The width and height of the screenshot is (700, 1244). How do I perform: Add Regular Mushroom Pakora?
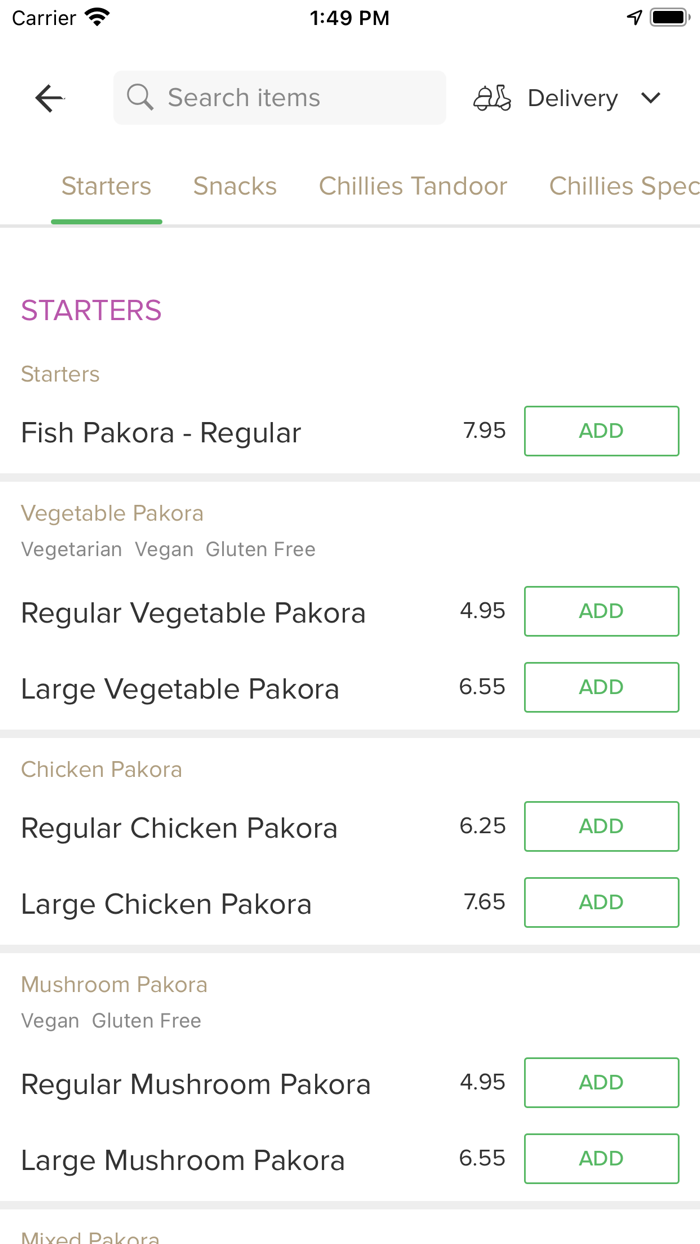point(601,1082)
